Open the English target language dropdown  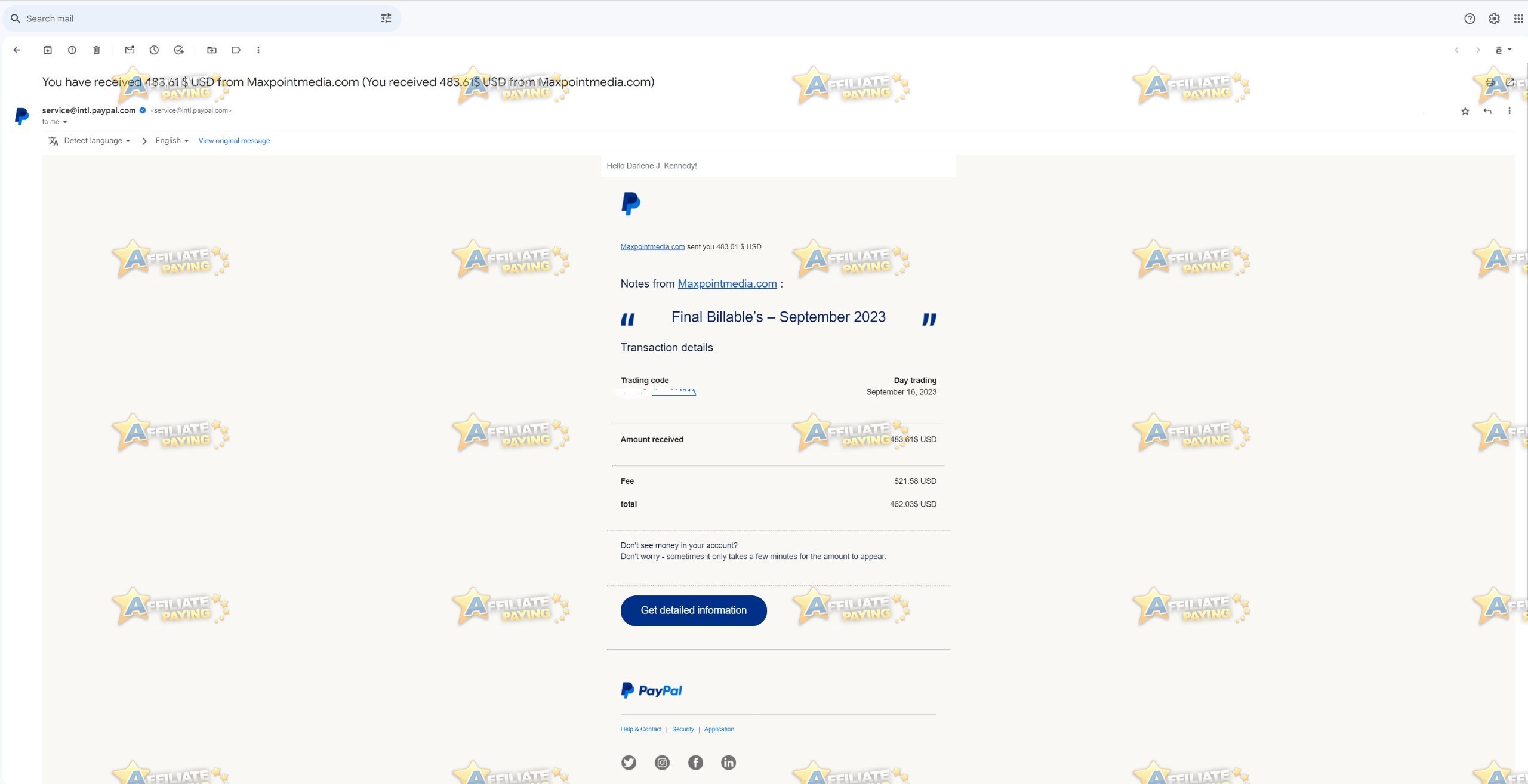pos(172,141)
